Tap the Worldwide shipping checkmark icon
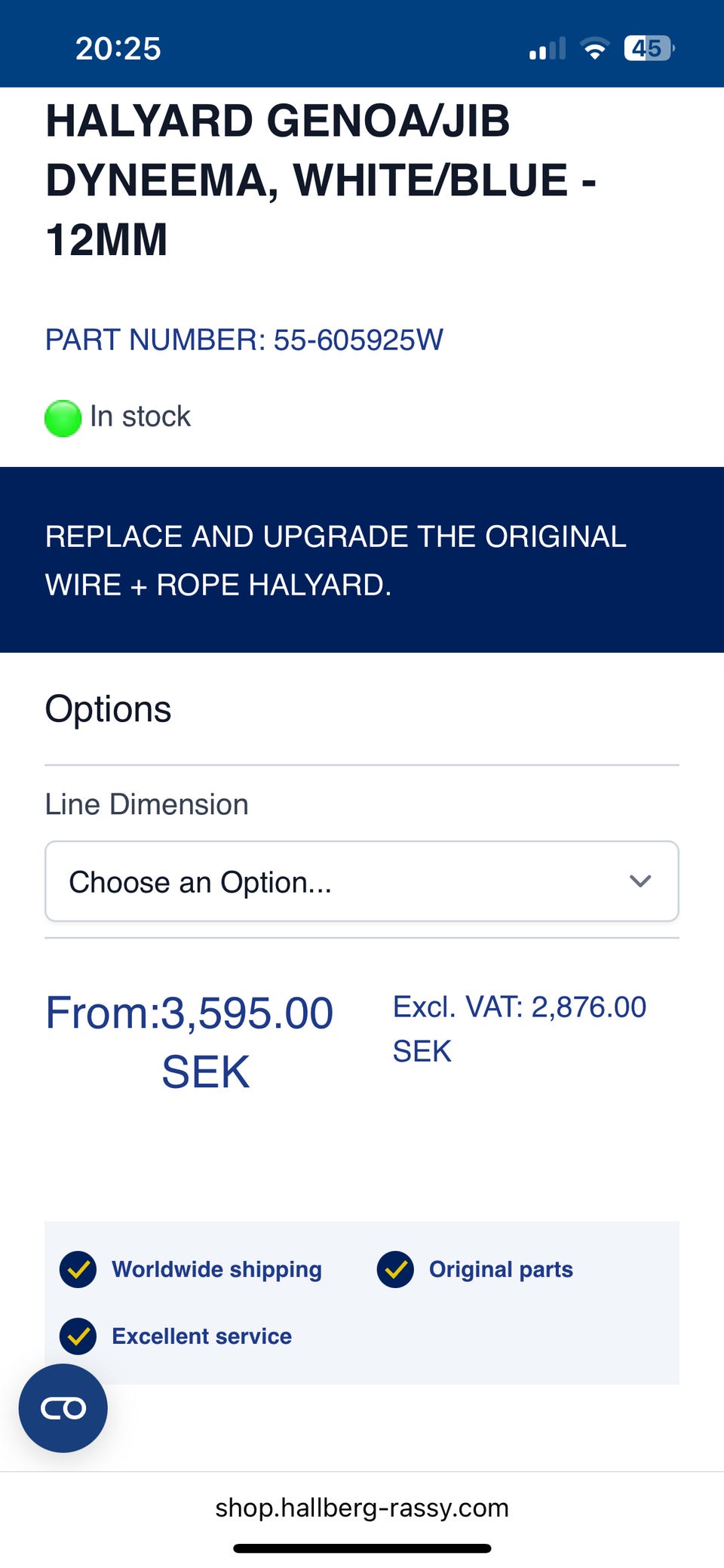The height and width of the screenshot is (1568, 724). [x=78, y=1269]
